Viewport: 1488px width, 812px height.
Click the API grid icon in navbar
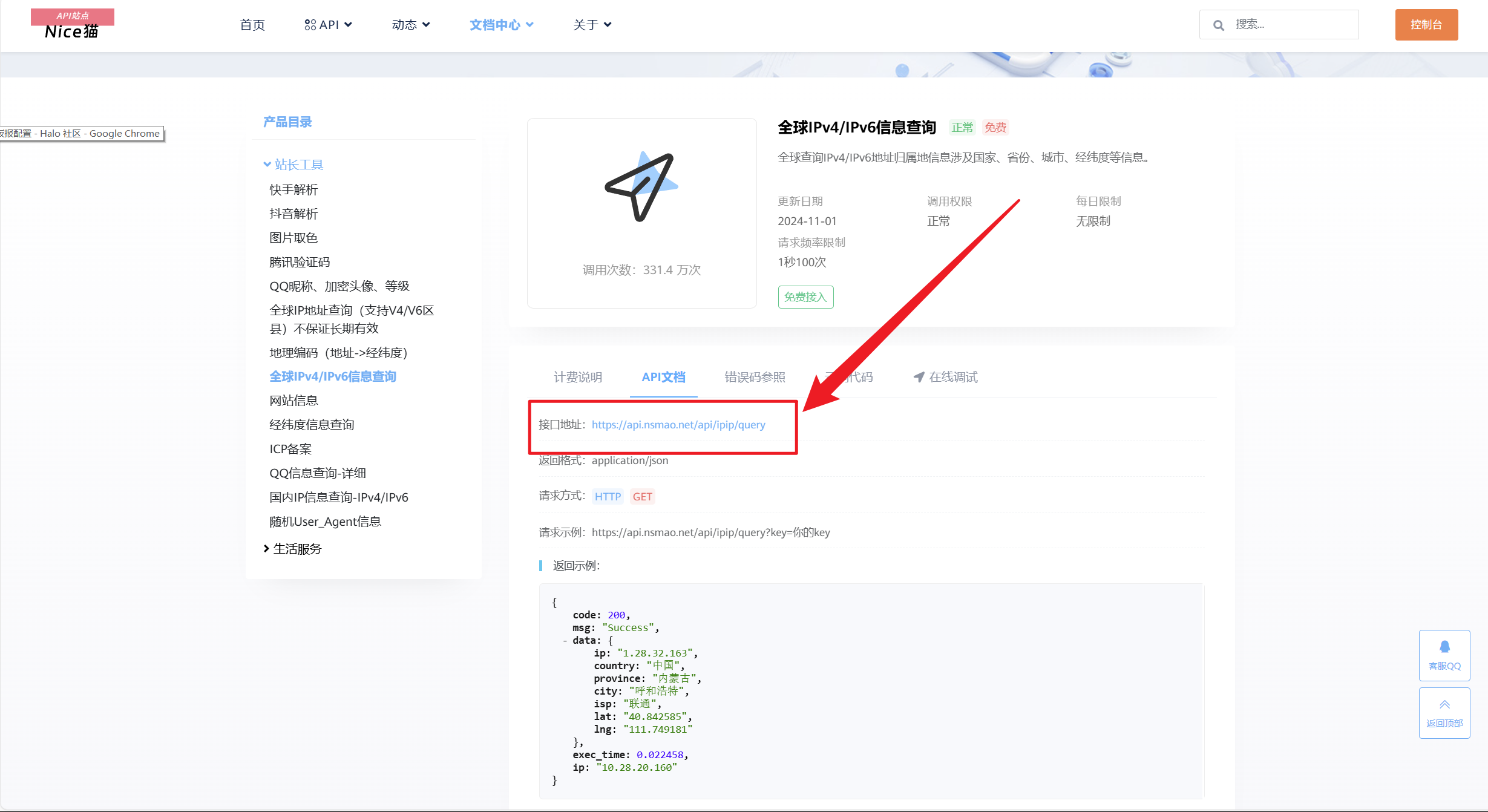pyautogui.click(x=310, y=25)
